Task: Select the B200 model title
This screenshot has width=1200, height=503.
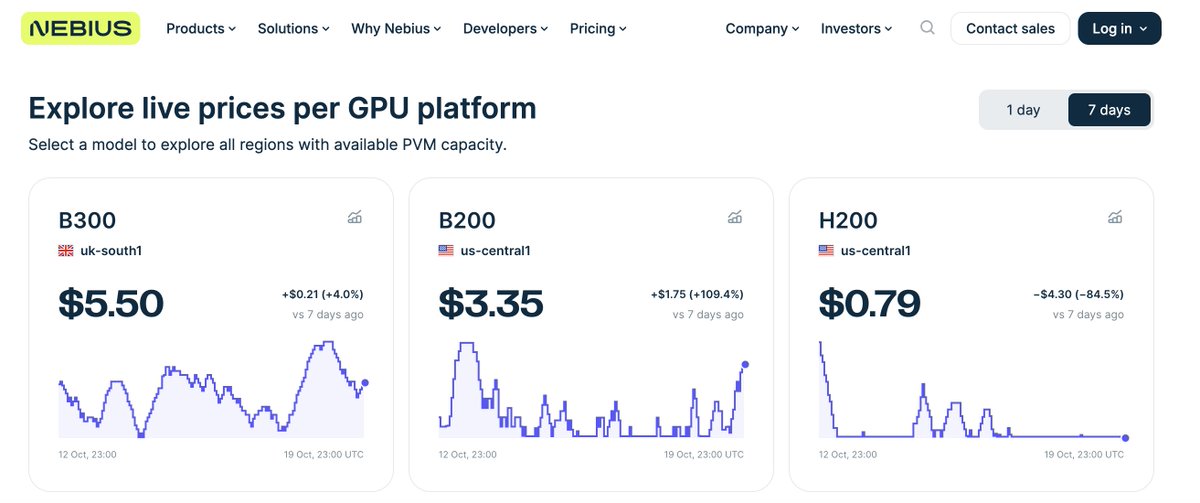Action: [x=467, y=220]
